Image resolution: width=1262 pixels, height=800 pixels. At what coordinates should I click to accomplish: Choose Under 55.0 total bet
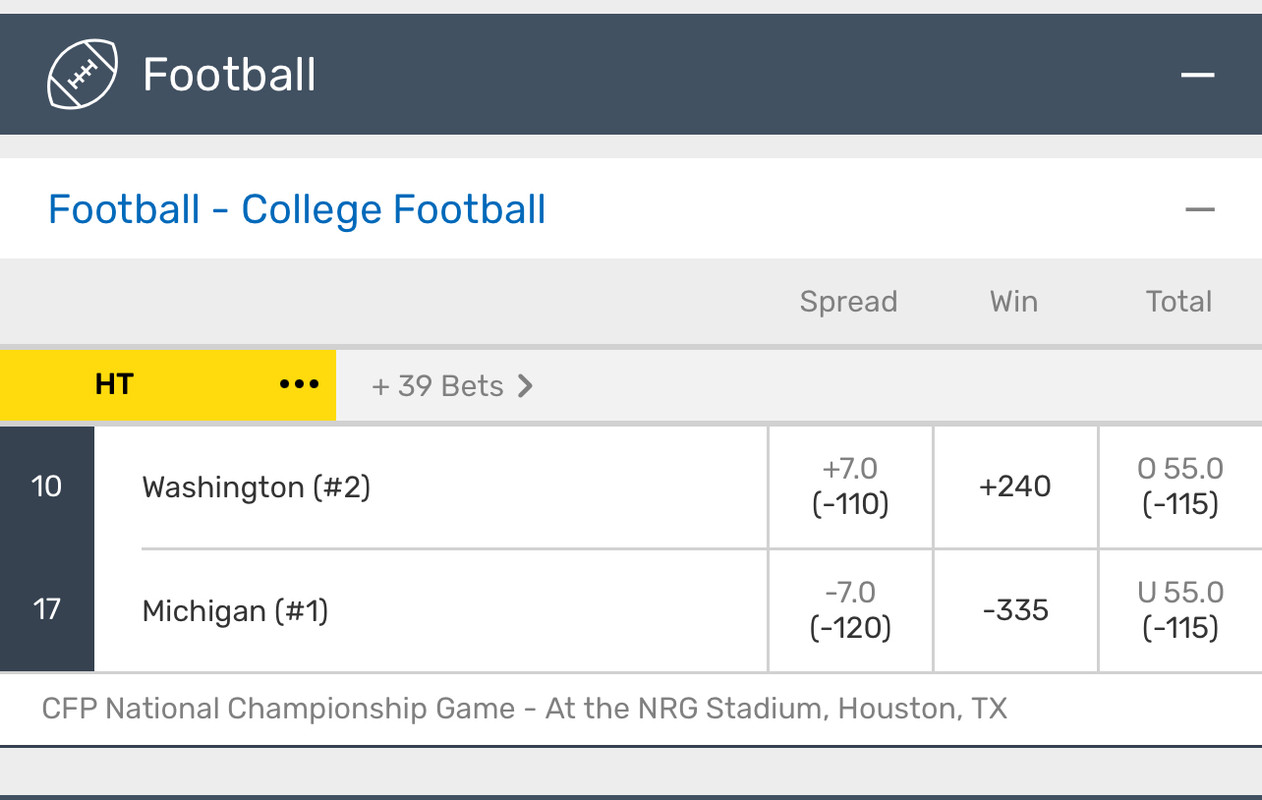point(1180,610)
